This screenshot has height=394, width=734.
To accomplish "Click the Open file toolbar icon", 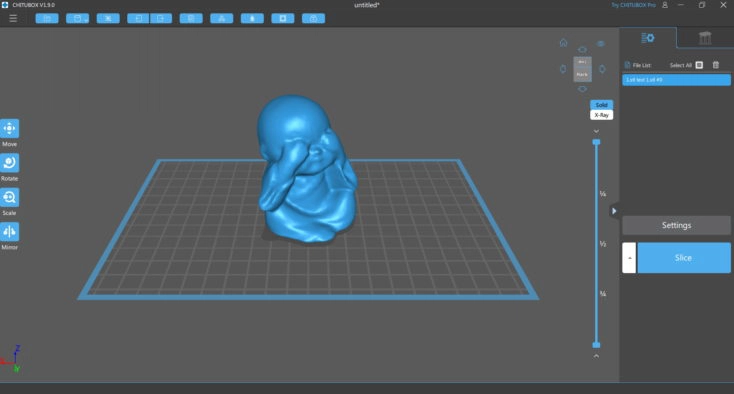I will click(47, 18).
